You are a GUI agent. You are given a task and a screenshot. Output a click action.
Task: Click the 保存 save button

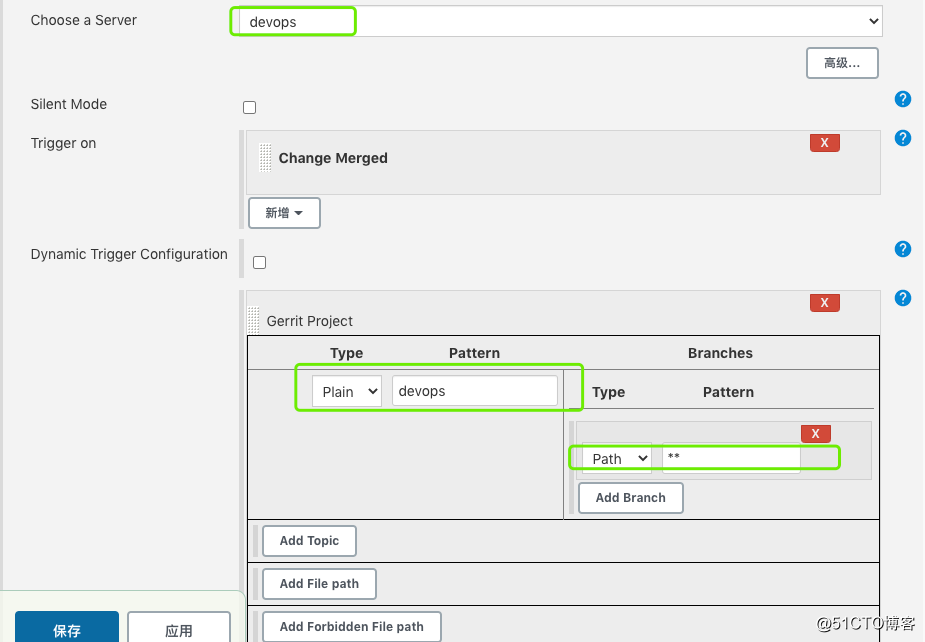pyautogui.click(x=67, y=630)
